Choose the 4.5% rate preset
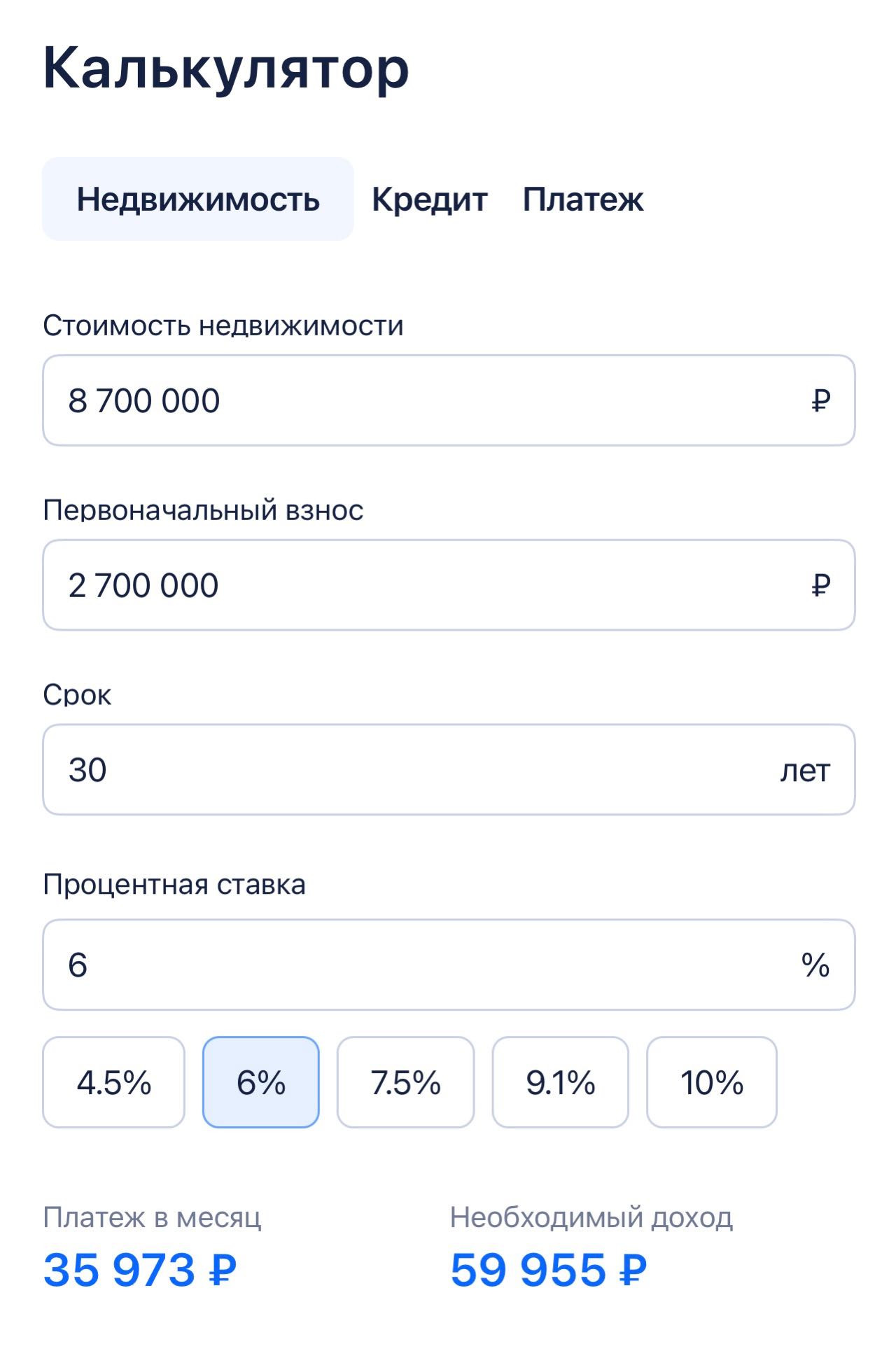The height and width of the screenshot is (1372, 882). coord(113,1082)
